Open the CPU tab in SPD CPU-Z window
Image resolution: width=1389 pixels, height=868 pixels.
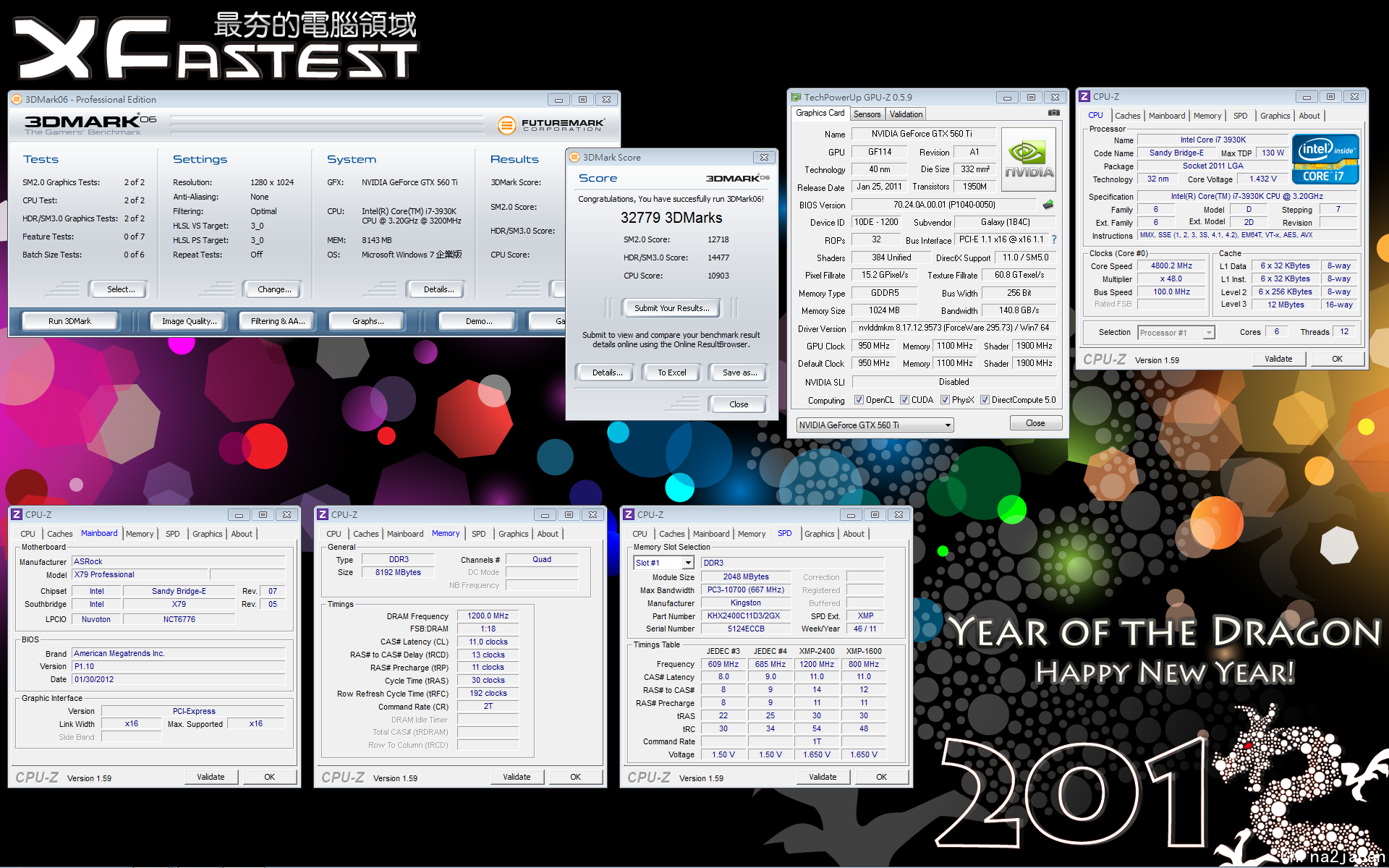coord(640,534)
